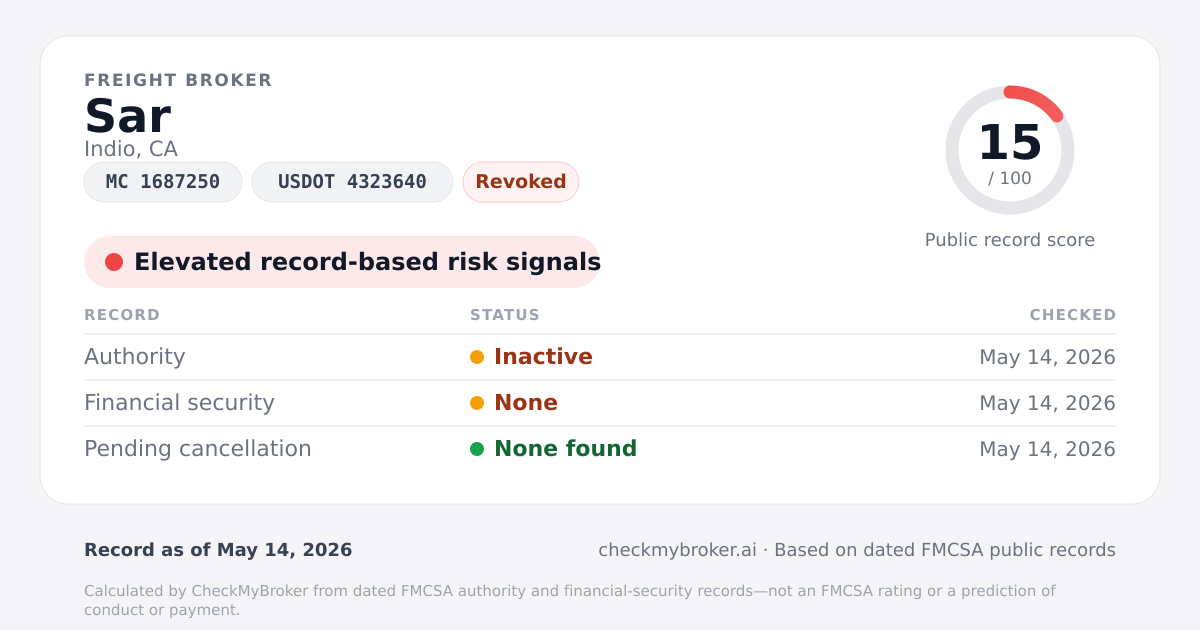Viewport: 1200px width, 630px height.
Task: Open the checkmybroker.ai link
Action: [x=677, y=550]
